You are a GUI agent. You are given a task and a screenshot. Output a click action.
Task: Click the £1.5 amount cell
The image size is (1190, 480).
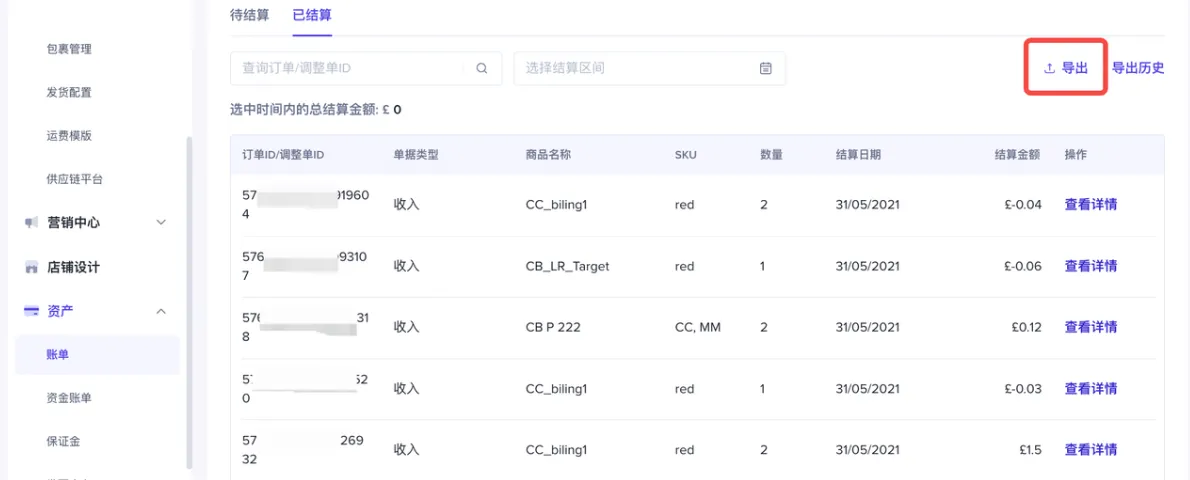(1031, 450)
